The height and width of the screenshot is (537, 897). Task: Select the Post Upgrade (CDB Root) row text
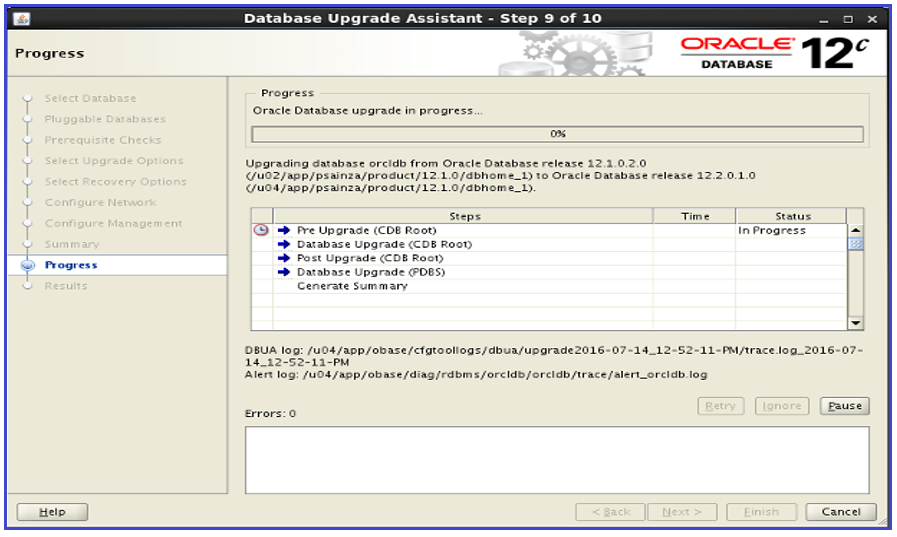pos(370,258)
